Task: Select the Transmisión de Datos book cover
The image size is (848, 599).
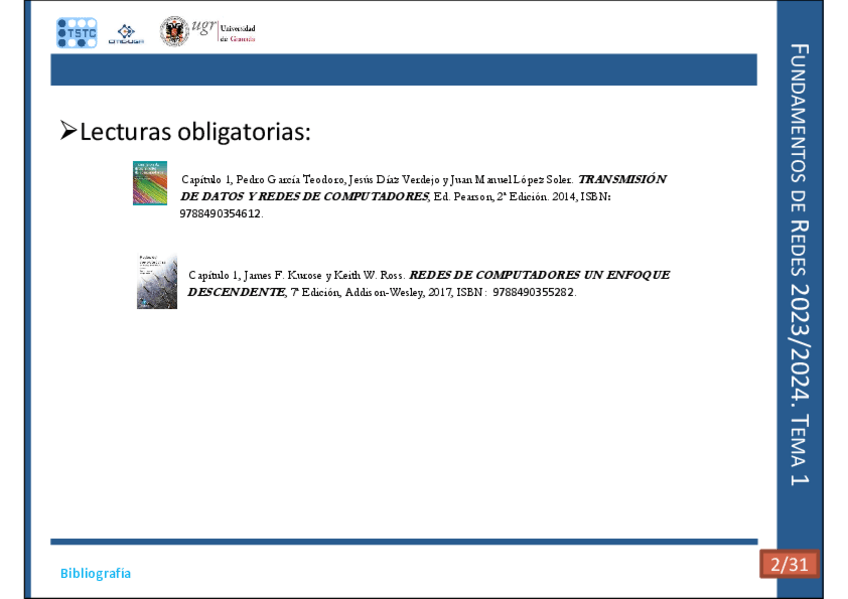Action: (x=150, y=183)
